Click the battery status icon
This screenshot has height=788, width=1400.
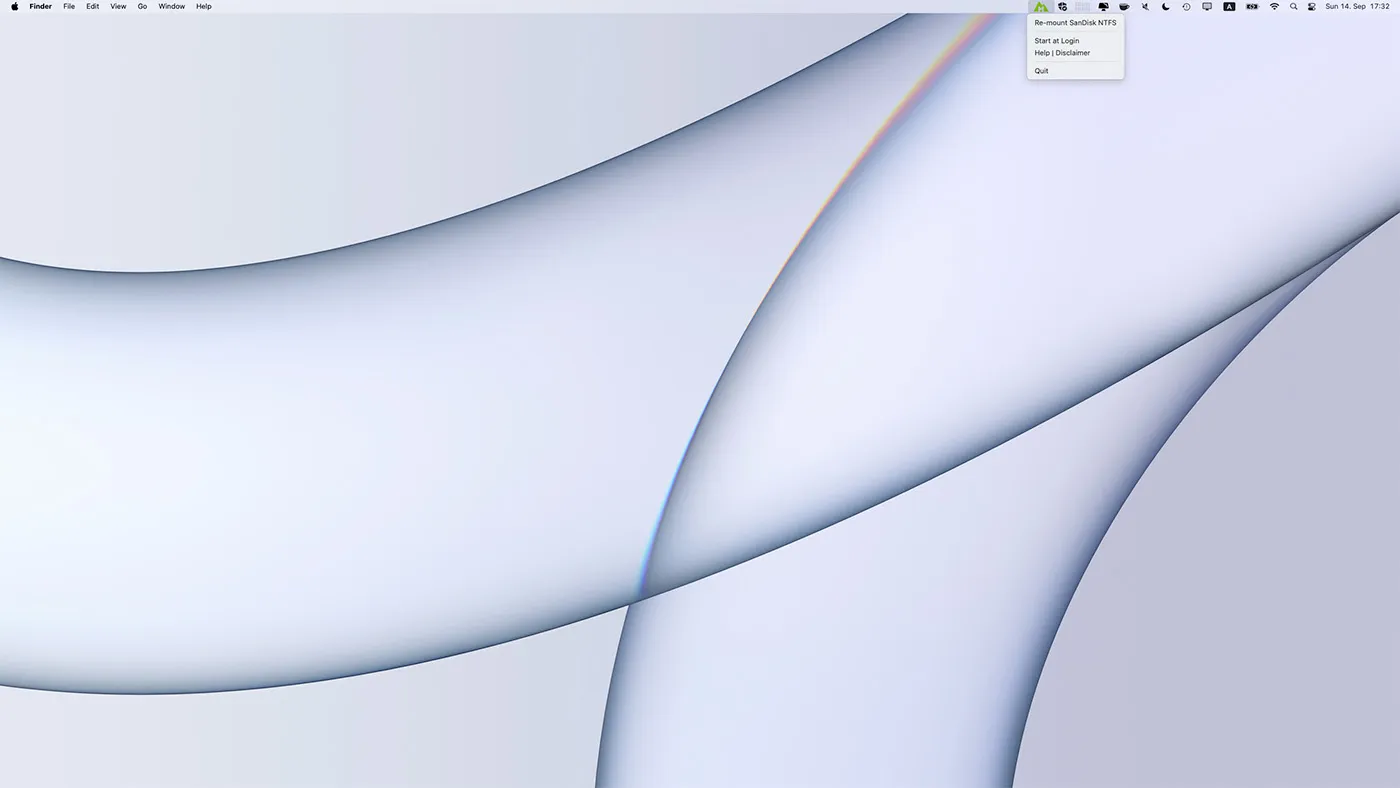point(1252,7)
